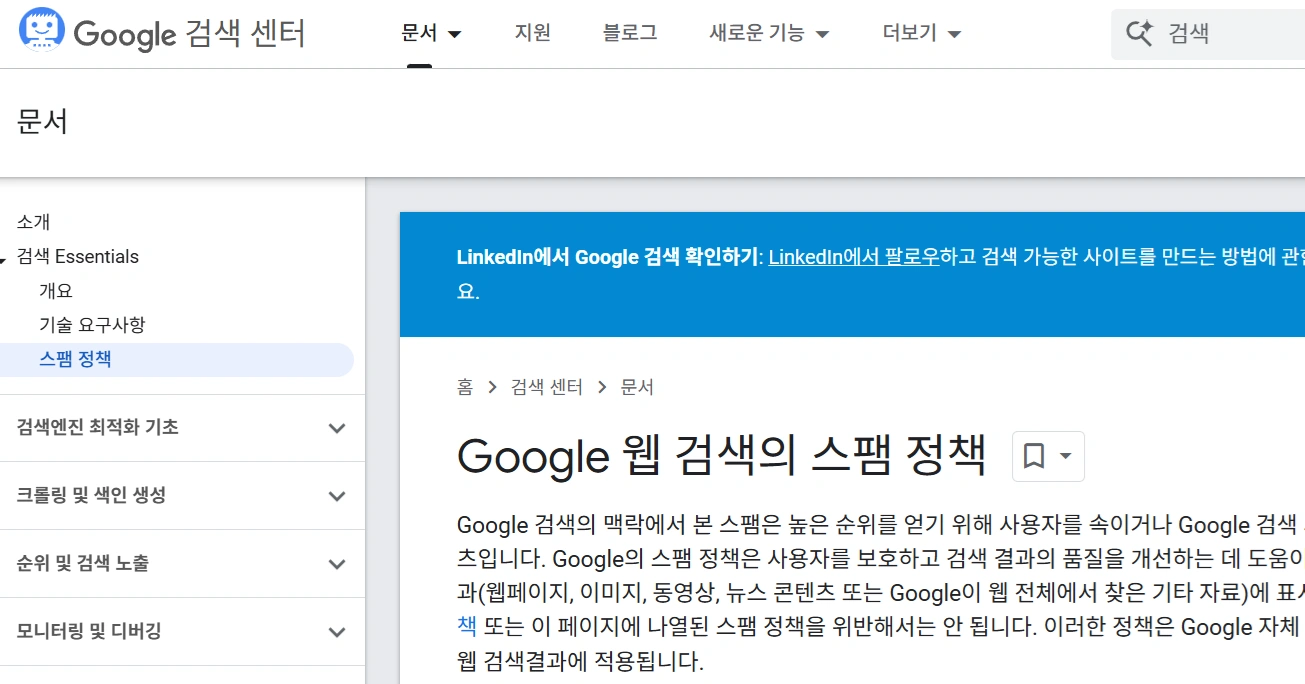This screenshot has height=684, width=1305.
Task: Click the 검색 센터 breadcrumb link
Action: pos(546,387)
